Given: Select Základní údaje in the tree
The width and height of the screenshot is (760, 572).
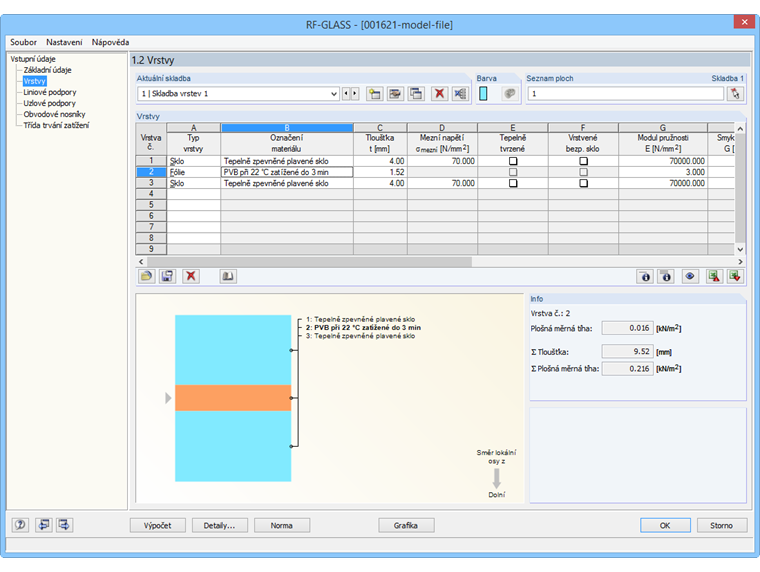Looking at the screenshot, I should pos(48,70).
